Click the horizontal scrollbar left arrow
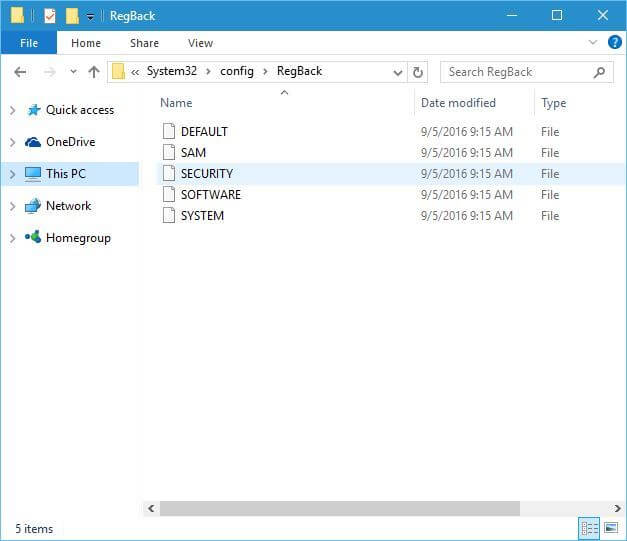The width and height of the screenshot is (627, 541). [151, 508]
